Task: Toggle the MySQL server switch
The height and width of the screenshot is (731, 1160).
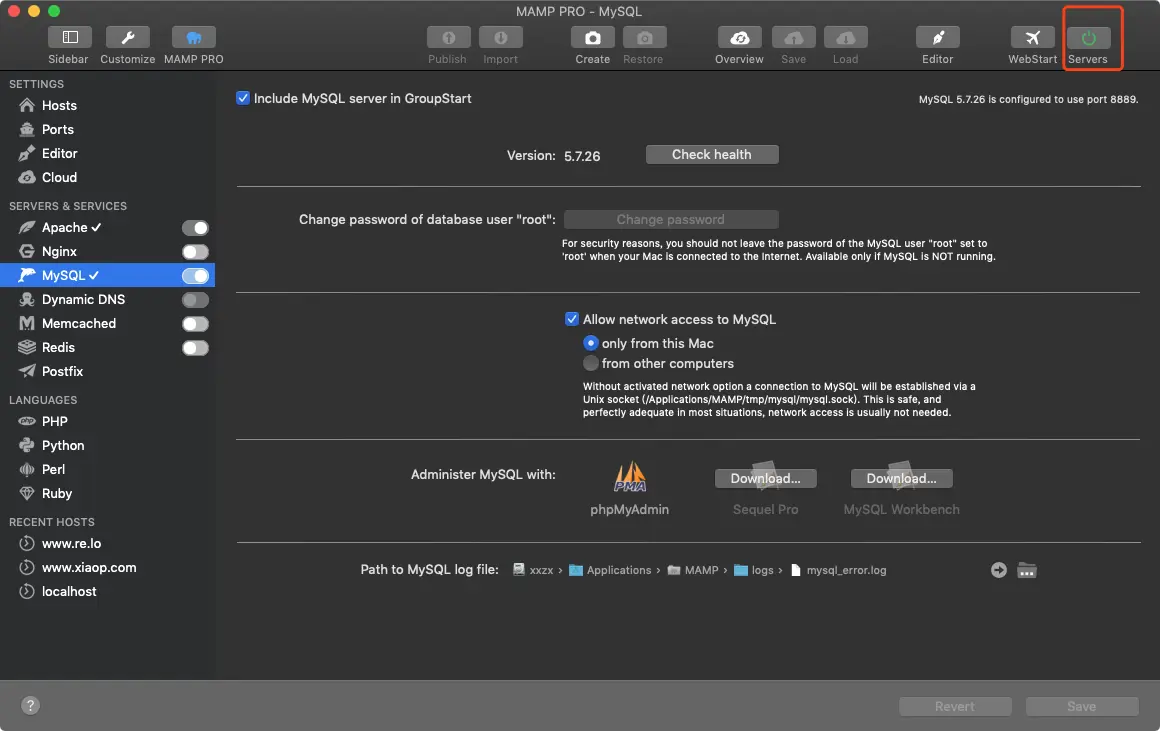Action: coord(195,276)
